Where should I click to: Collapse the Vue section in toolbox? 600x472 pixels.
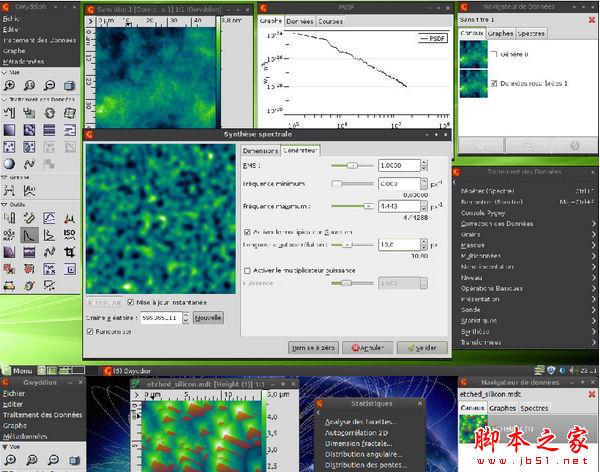point(6,72)
